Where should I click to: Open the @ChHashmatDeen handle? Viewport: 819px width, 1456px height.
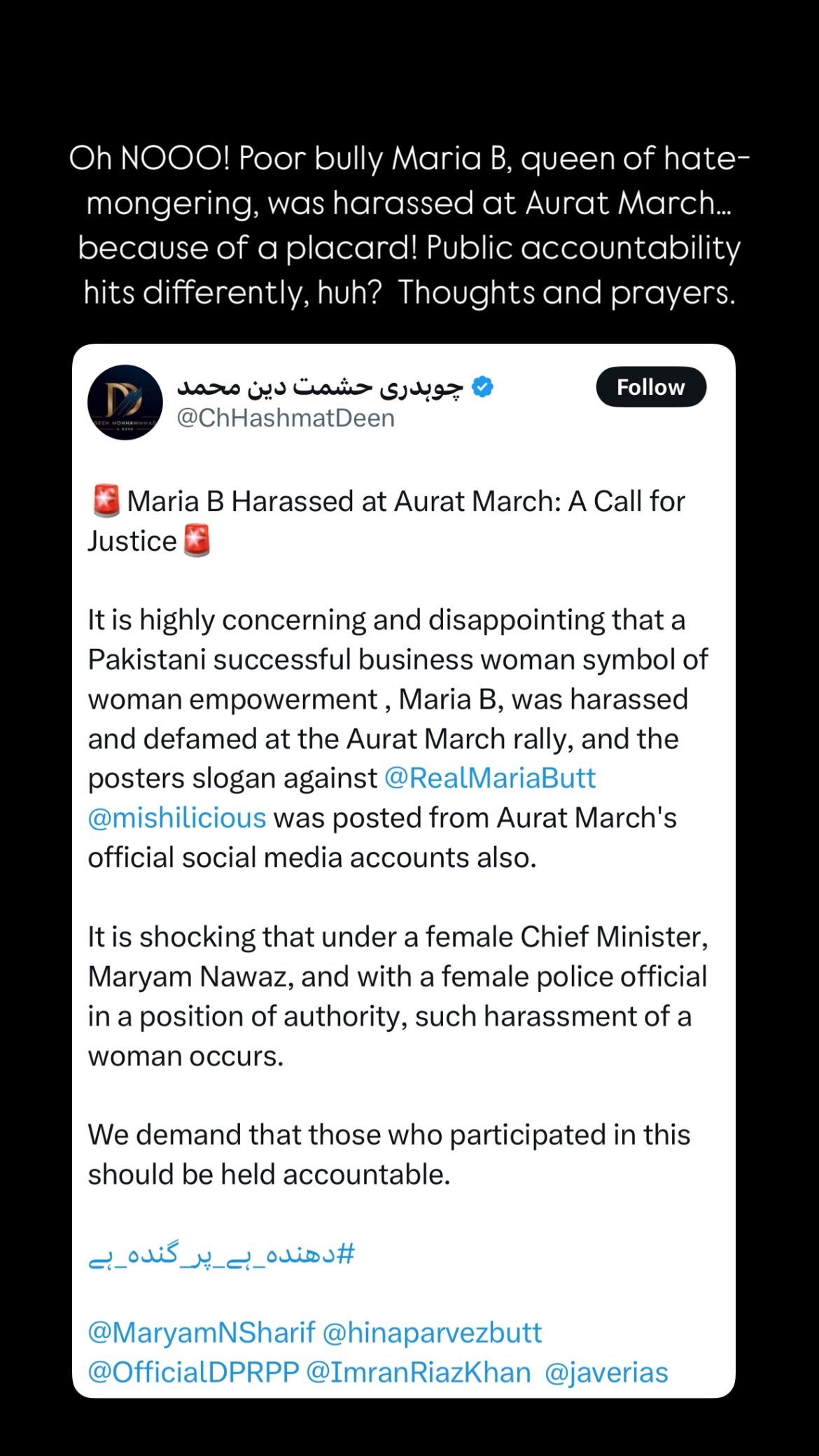tap(286, 418)
